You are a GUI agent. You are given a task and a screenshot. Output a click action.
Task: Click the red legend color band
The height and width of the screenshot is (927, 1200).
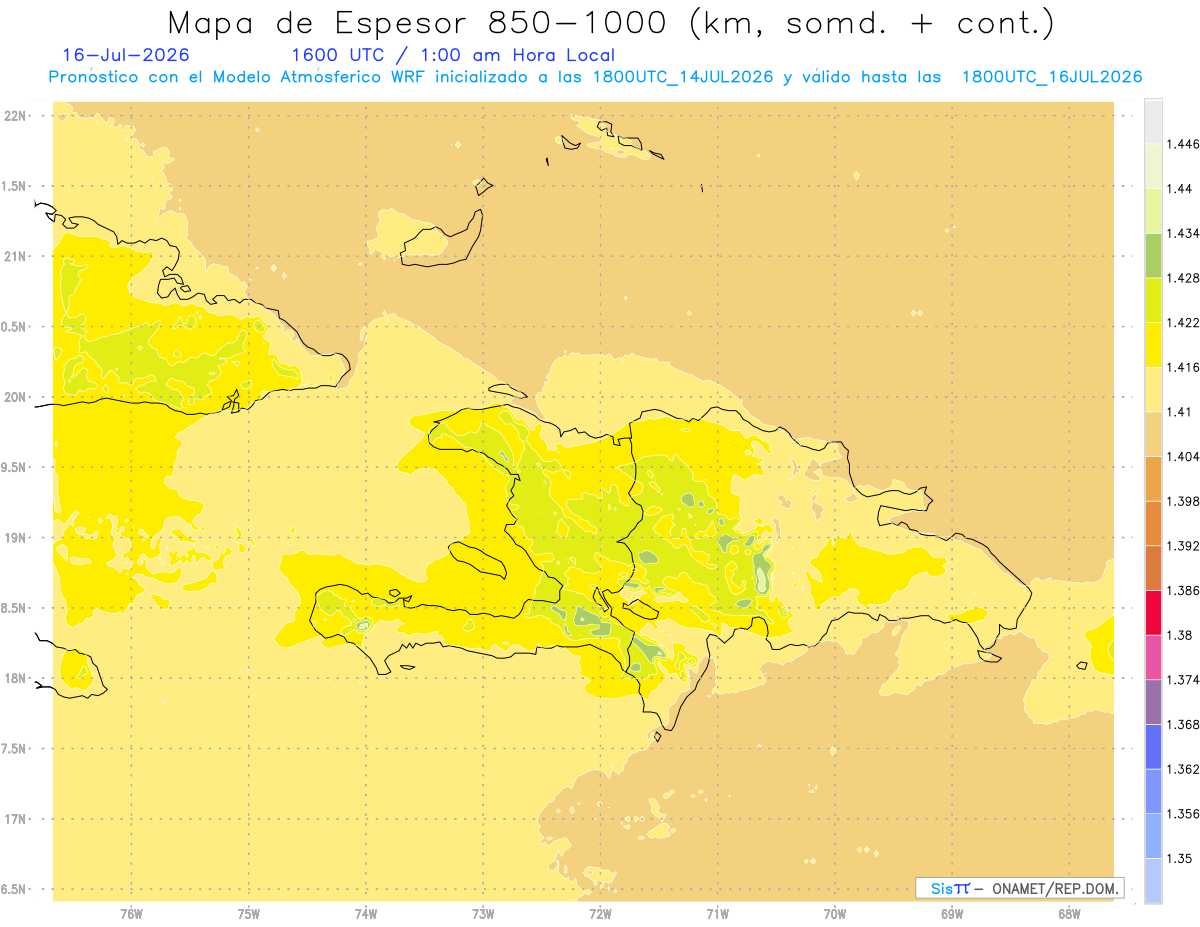point(1153,612)
